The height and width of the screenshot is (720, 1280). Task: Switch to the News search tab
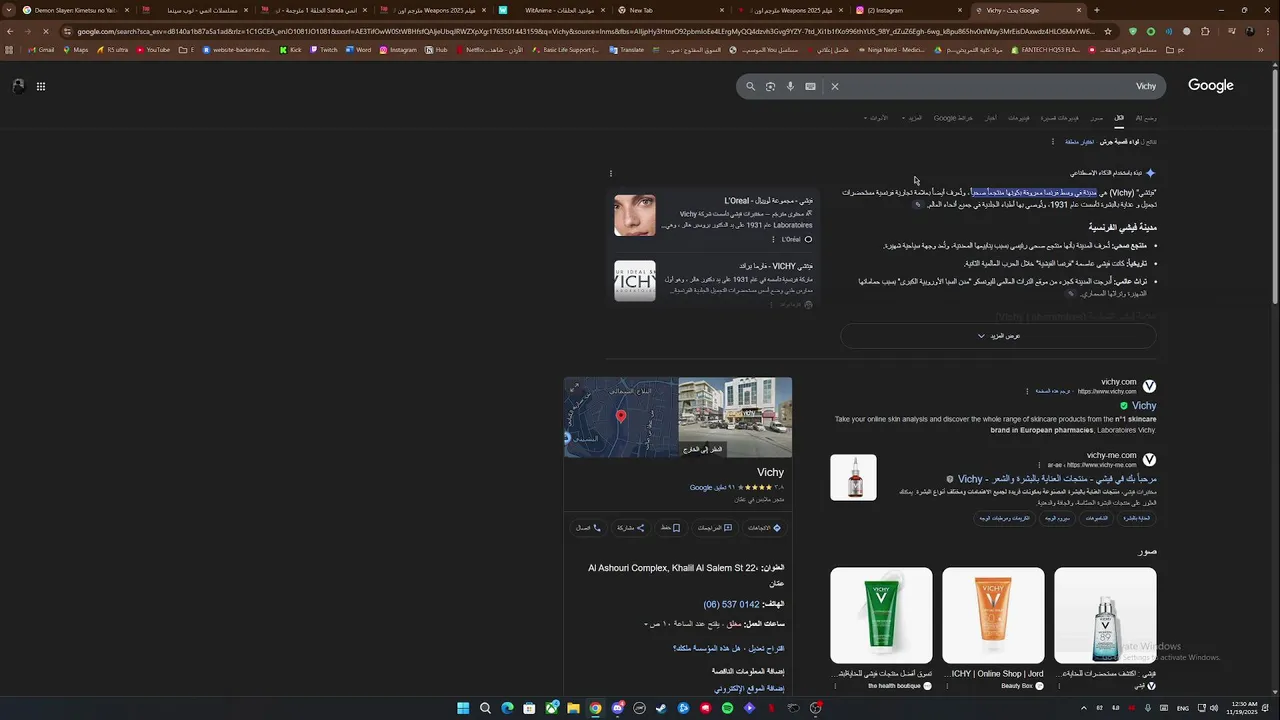tap(990, 118)
